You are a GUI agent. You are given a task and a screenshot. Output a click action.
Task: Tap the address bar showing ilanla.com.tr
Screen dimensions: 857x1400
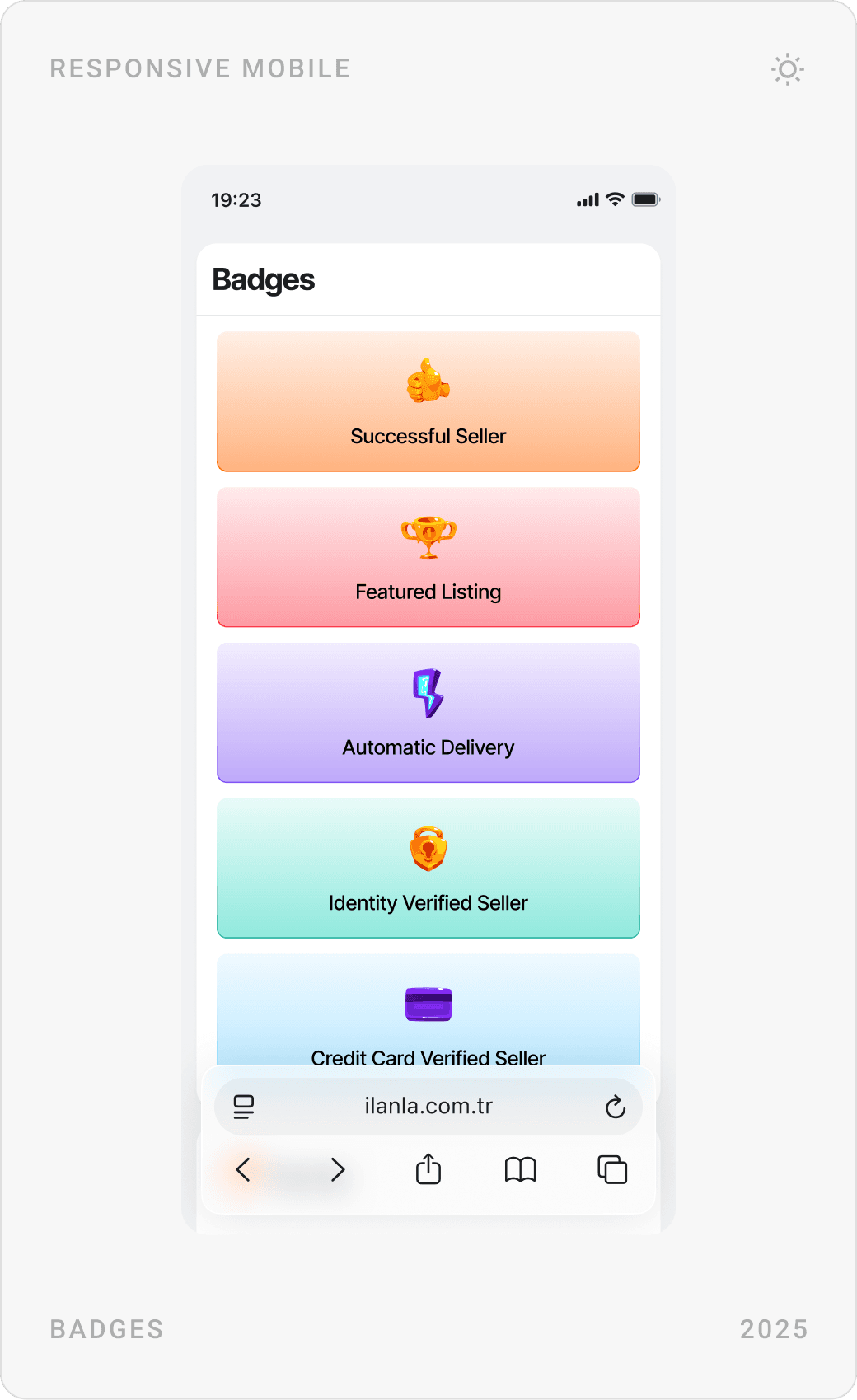428,1107
